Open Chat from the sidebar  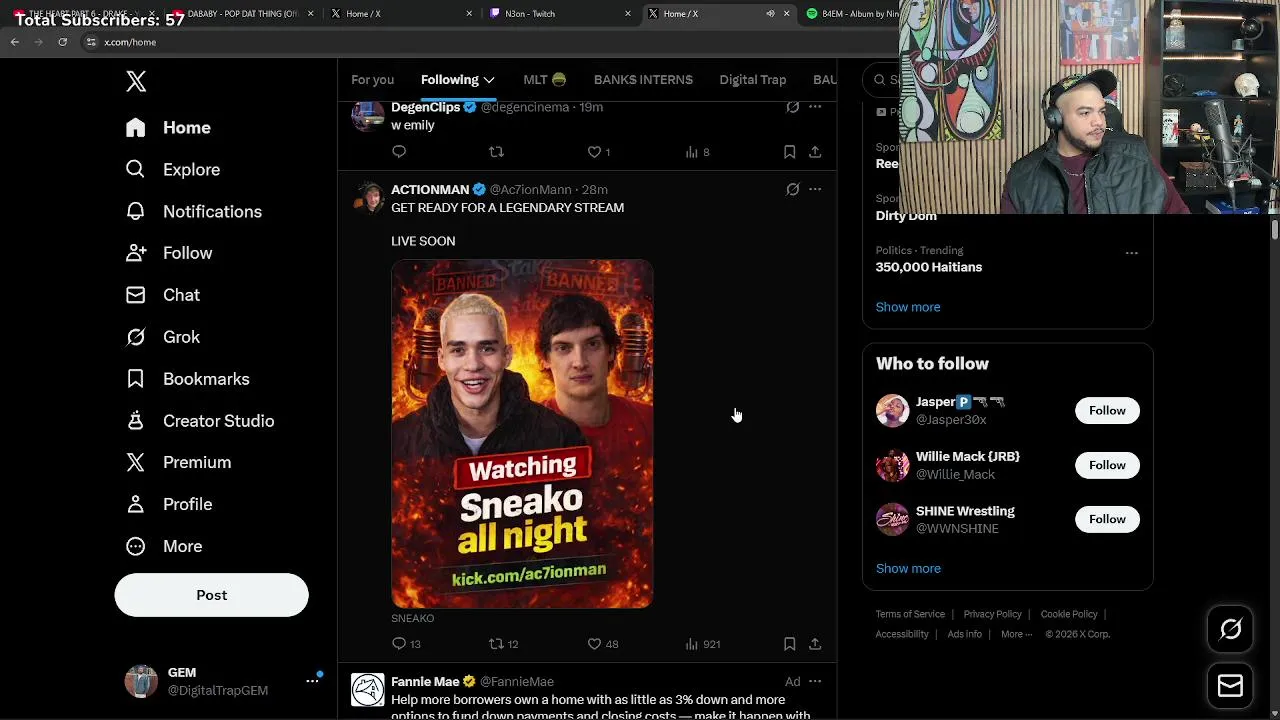coord(163,295)
